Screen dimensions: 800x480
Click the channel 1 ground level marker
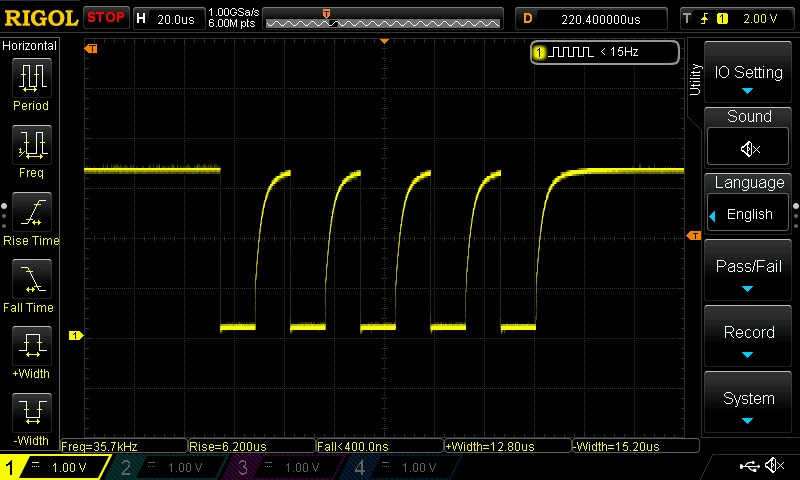pyautogui.click(x=76, y=336)
